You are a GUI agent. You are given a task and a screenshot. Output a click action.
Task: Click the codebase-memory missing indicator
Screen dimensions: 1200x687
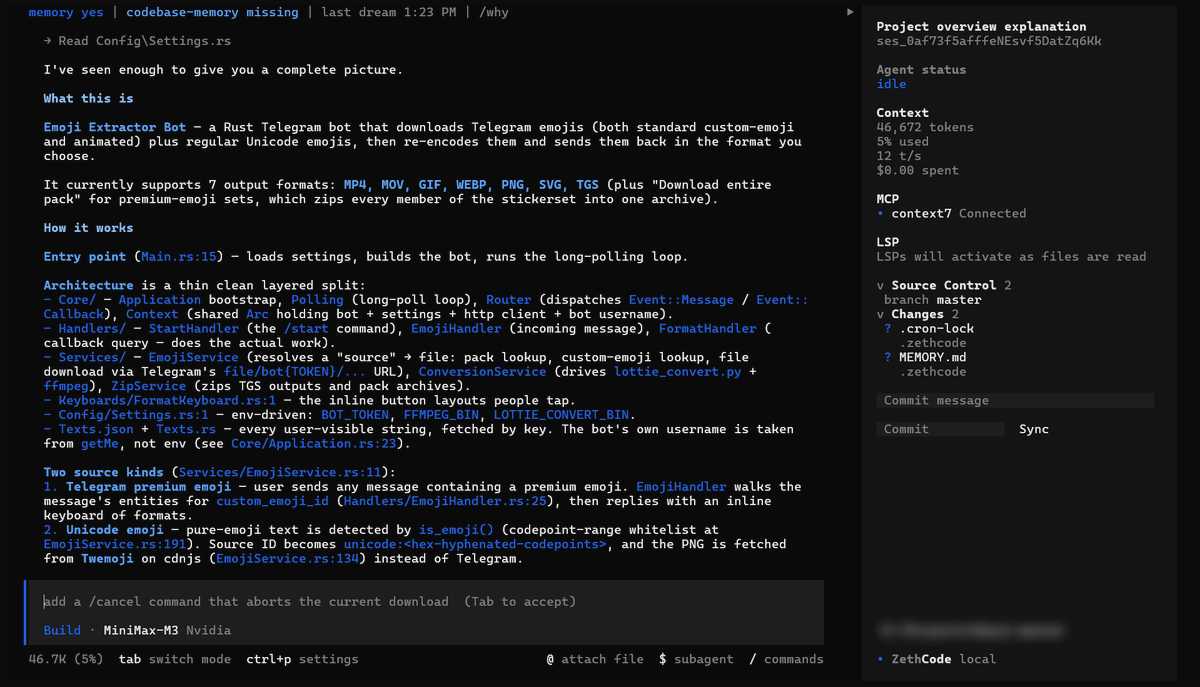click(x=212, y=12)
